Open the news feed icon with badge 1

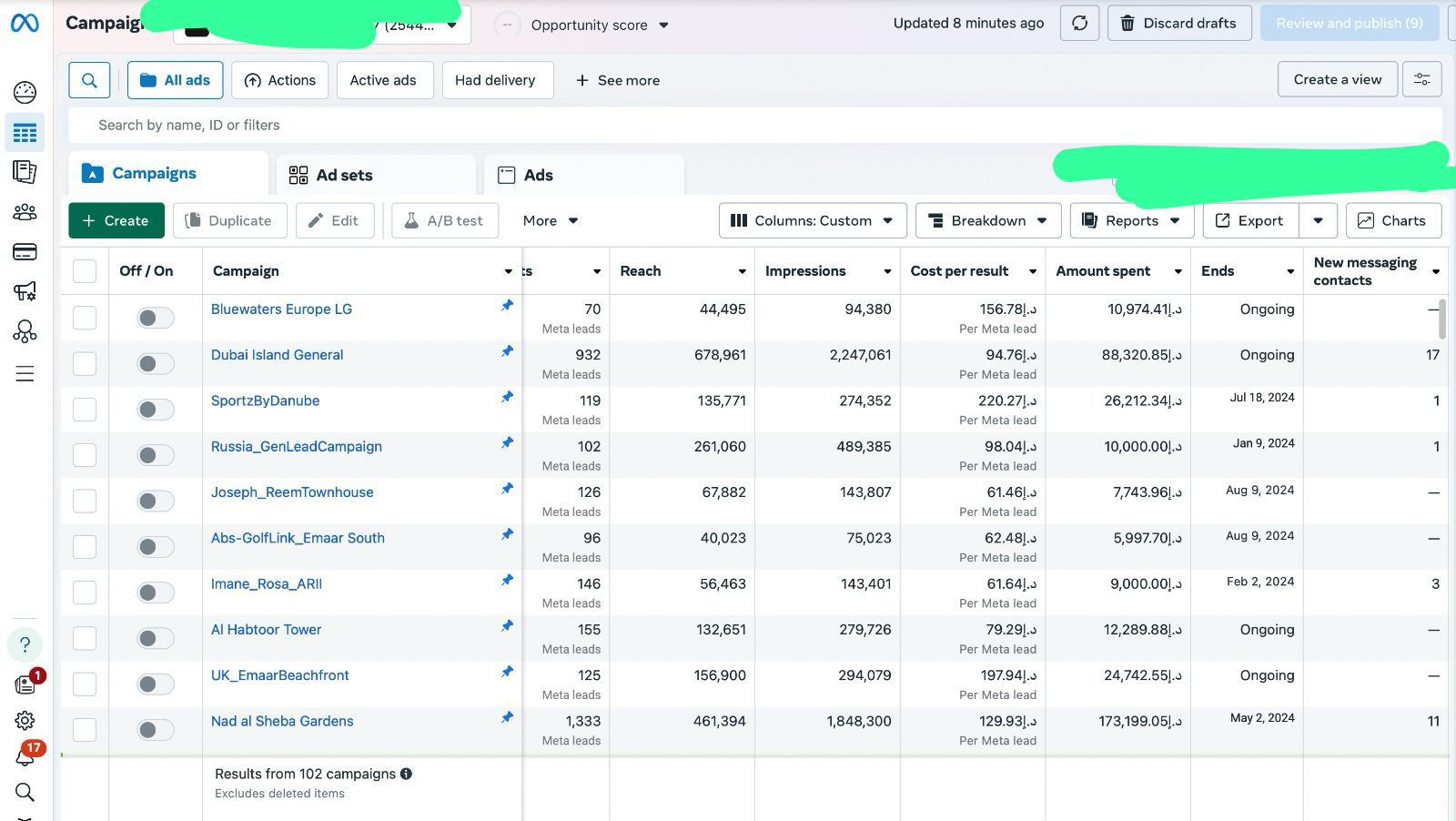25,684
